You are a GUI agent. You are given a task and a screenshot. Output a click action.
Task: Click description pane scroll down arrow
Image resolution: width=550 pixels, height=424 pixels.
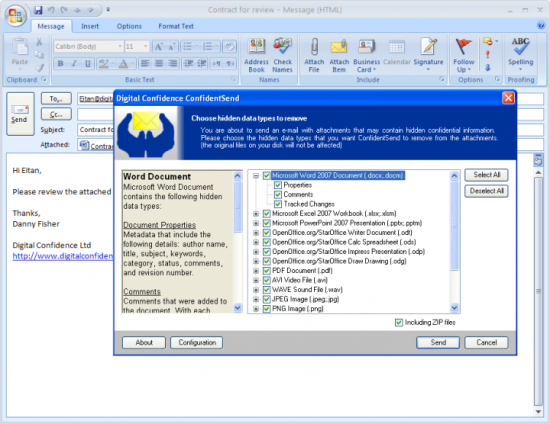point(237,308)
